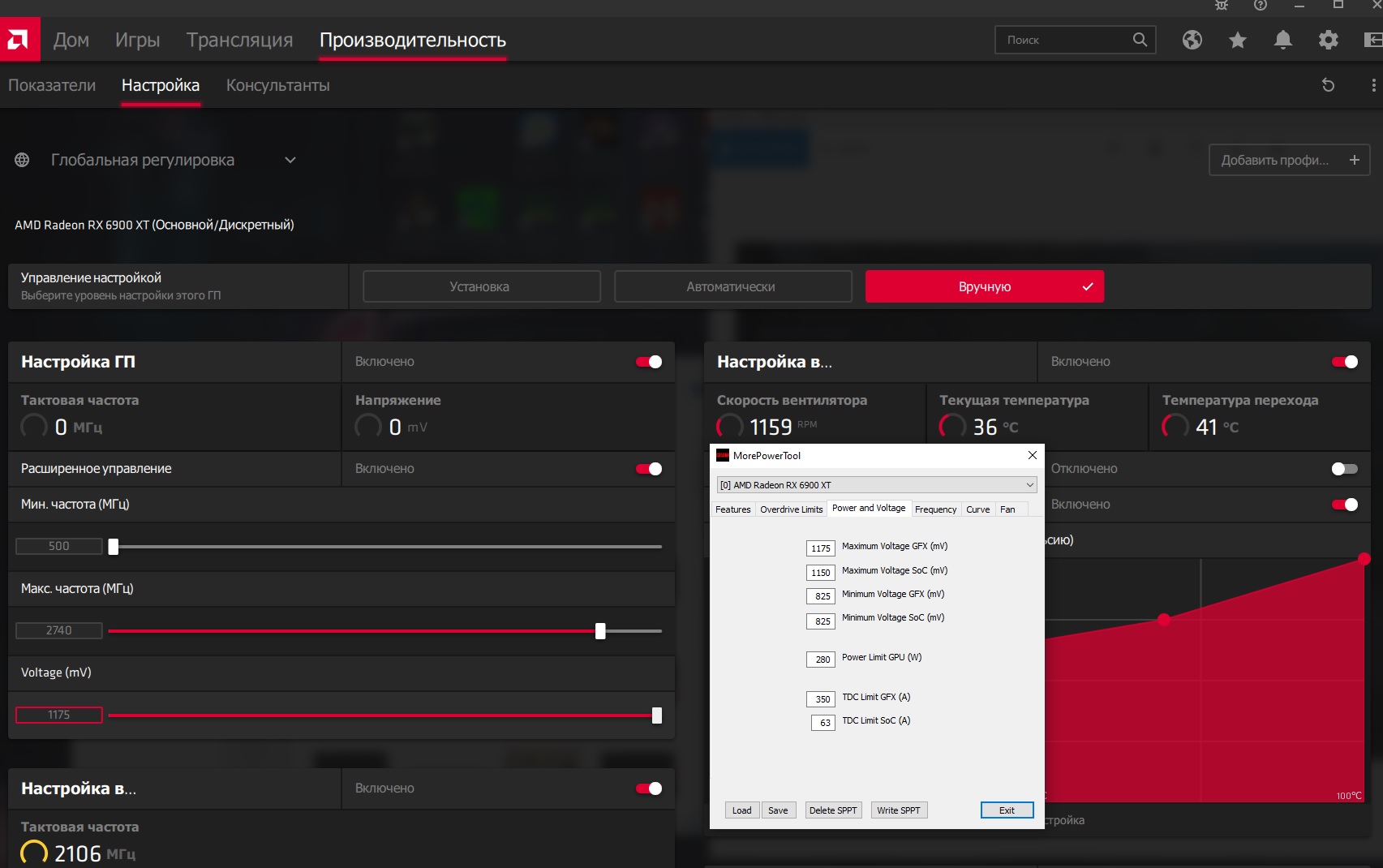Screen dimensions: 1383x868
Task: Choose the Автоматически tuning level
Action: 733,286
